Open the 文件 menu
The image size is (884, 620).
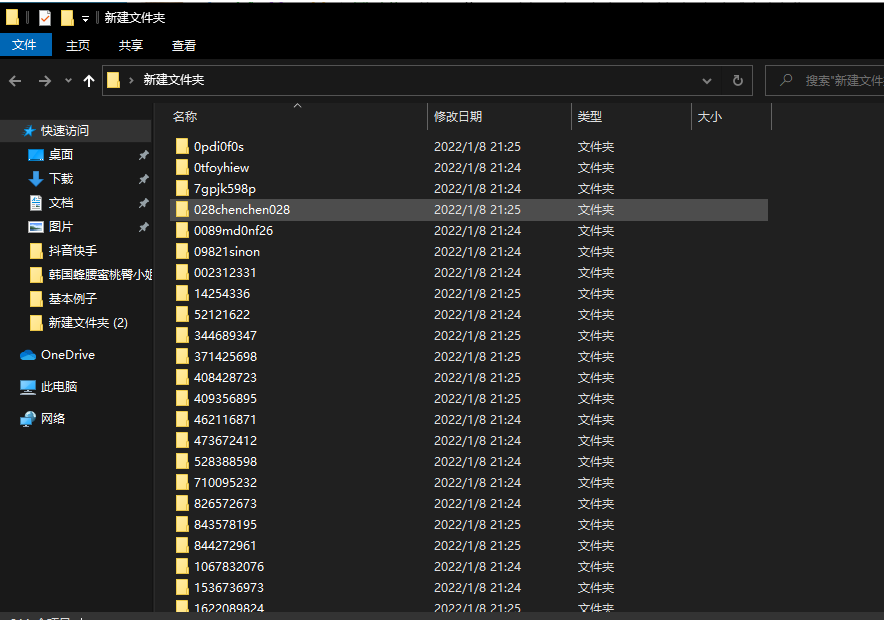tap(25, 45)
